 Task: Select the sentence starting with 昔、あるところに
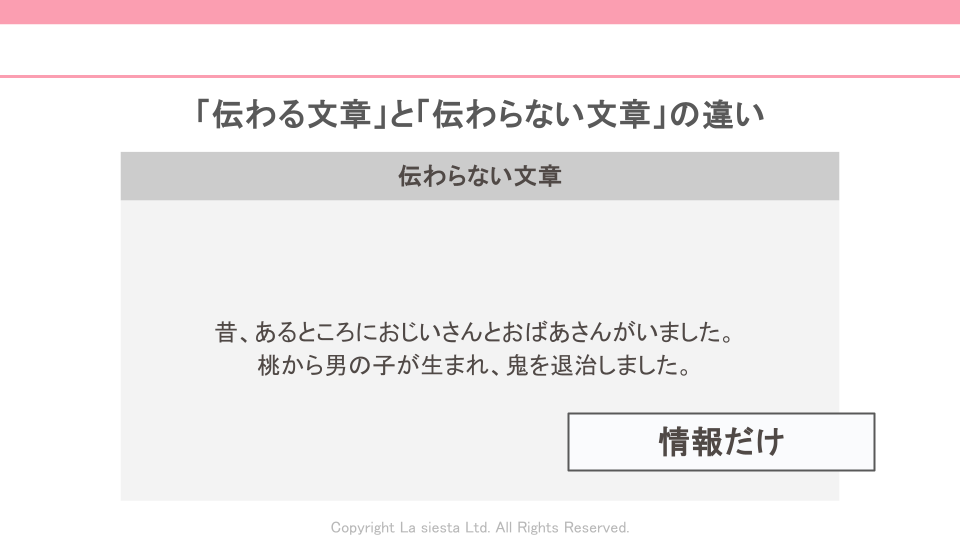[474, 332]
